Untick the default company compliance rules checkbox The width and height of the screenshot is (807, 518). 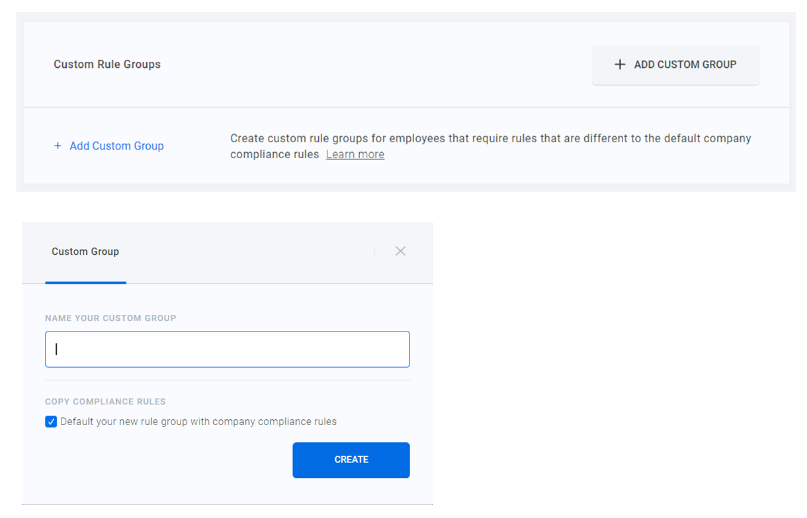click(51, 422)
